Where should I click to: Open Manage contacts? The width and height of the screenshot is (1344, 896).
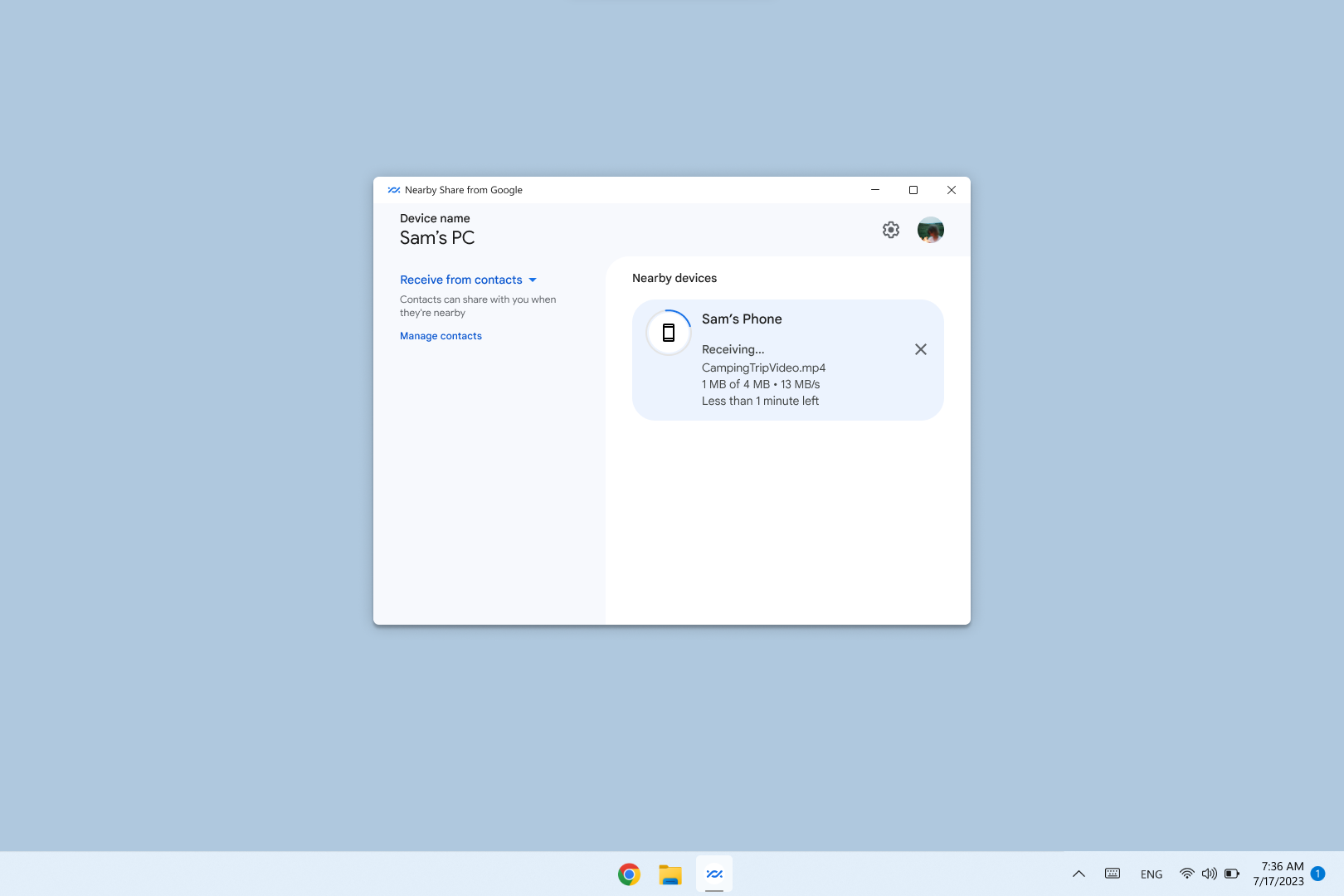[x=441, y=335]
